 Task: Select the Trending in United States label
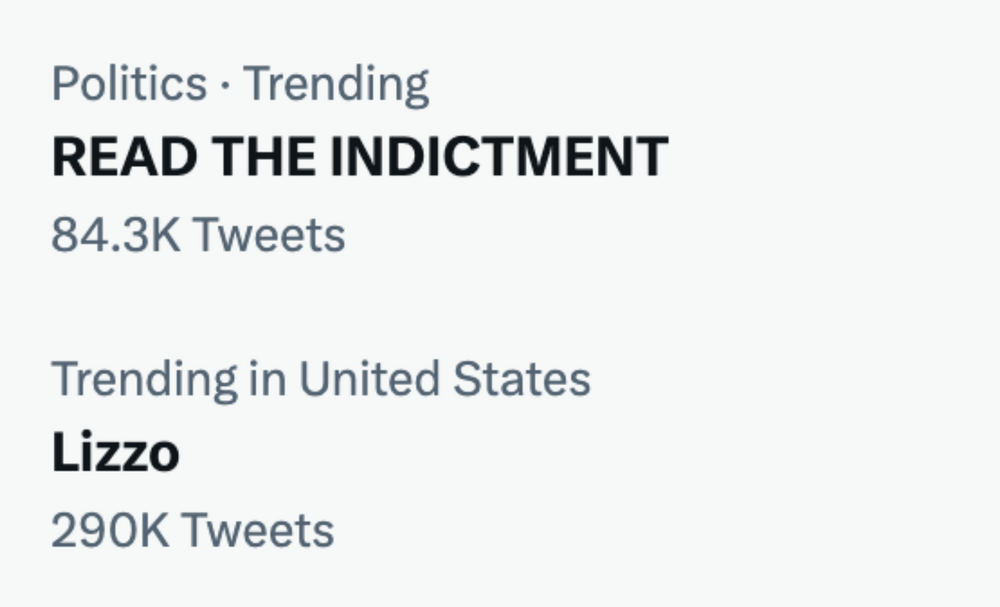(x=320, y=379)
